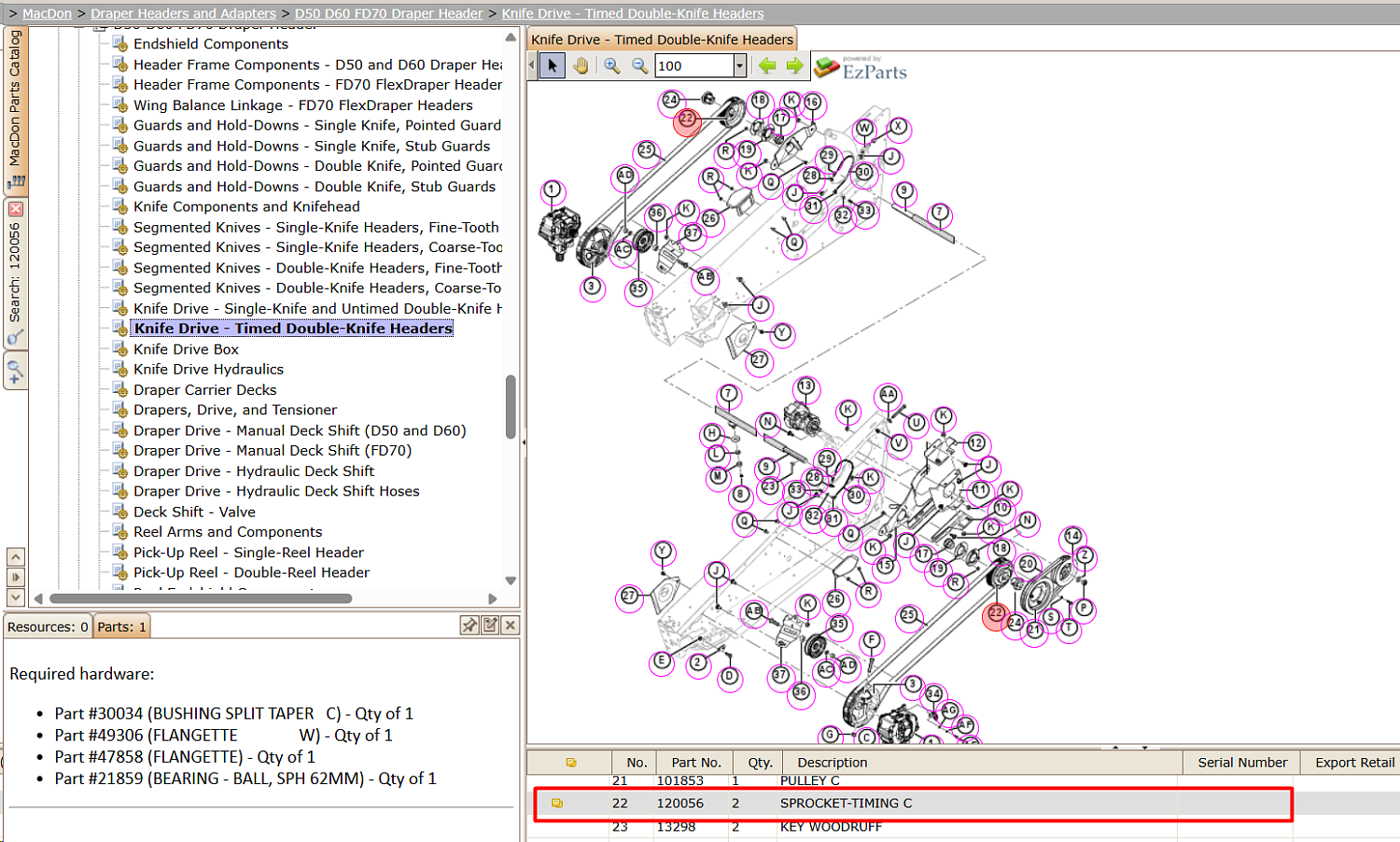Open the Draper Headers and Adapters breadcrumb
Image resolution: width=1400 pixels, height=842 pixels.
pyautogui.click(x=183, y=13)
